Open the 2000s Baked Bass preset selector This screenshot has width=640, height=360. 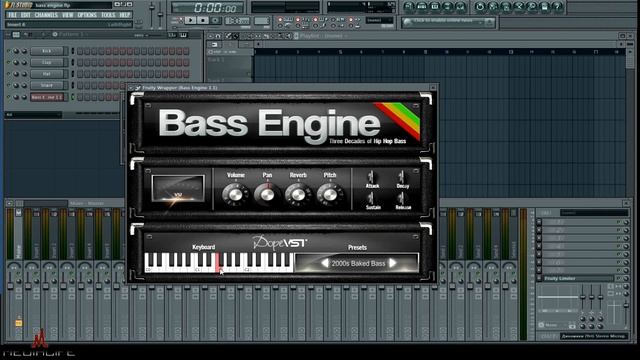pyautogui.click(x=358, y=264)
